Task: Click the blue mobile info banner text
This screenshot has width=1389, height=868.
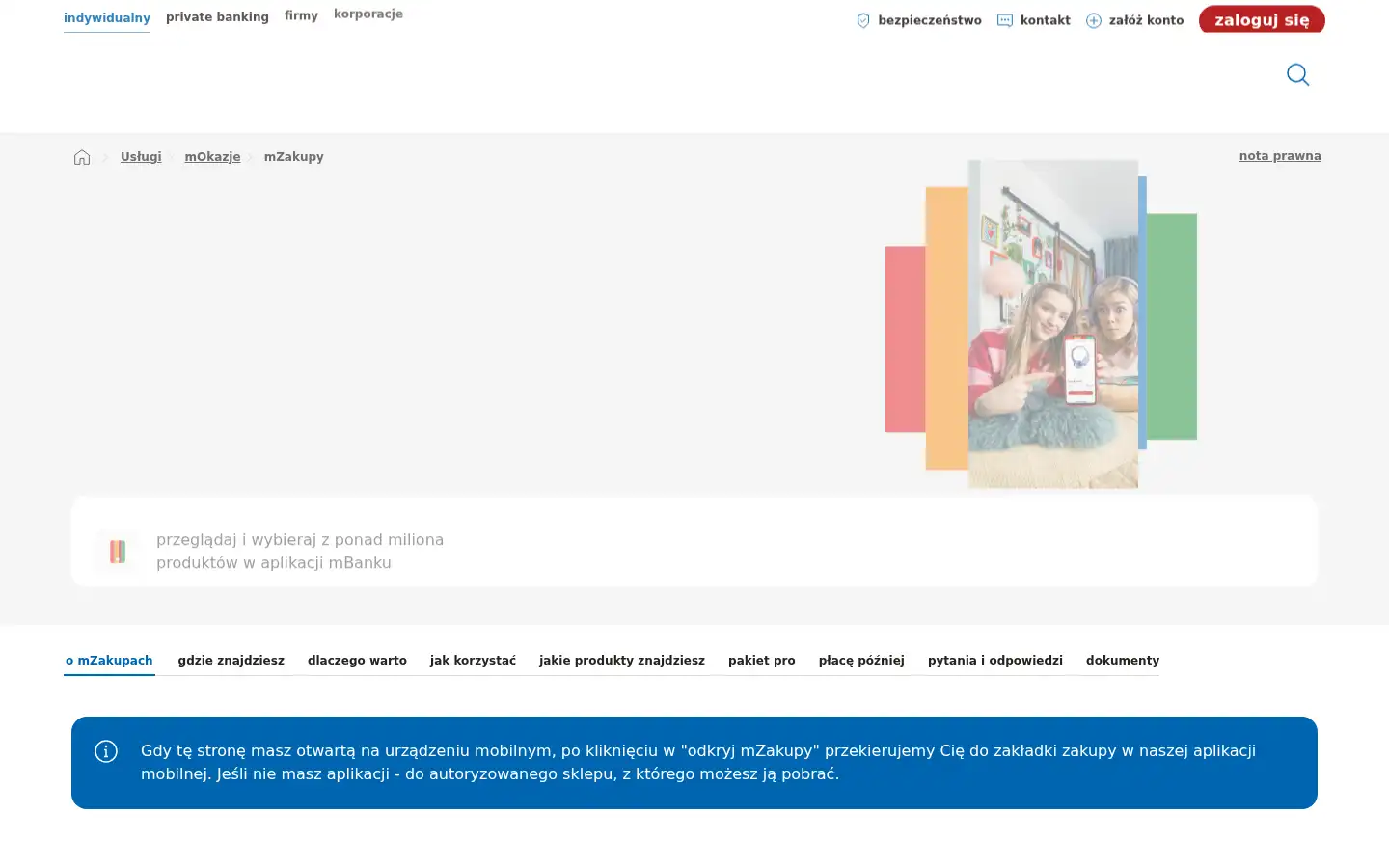Action: coord(698,763)
